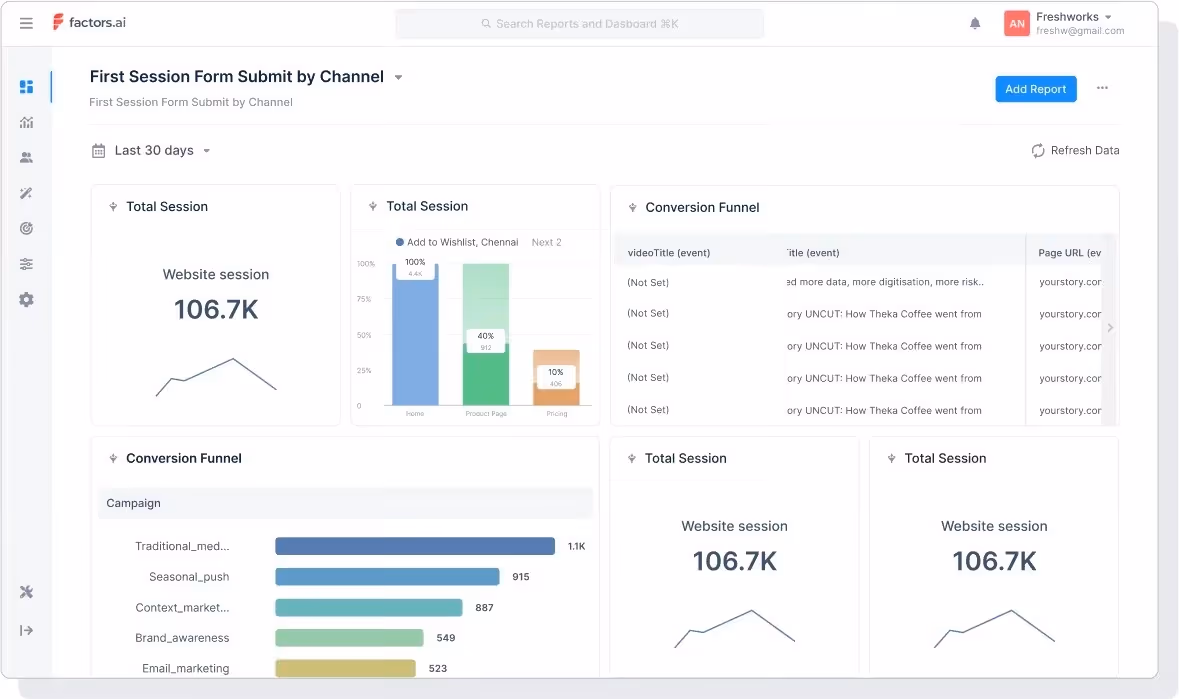Open the Accounts icon in the sidebar
1179x699 pixels.
point(26,157)
